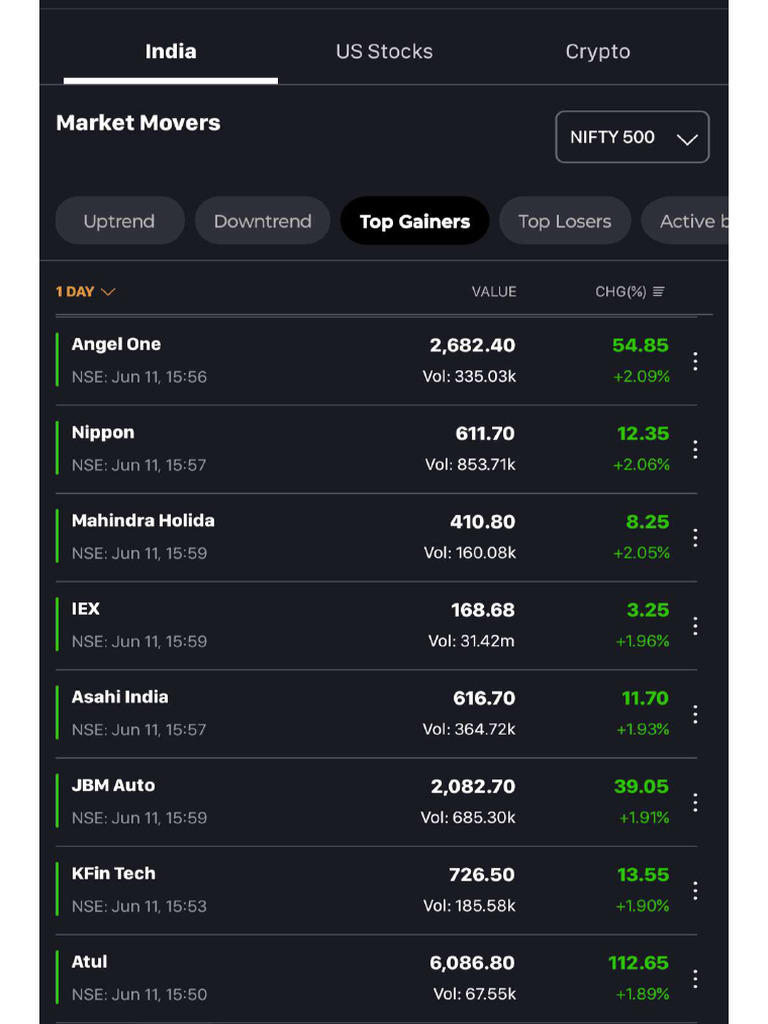This screenshot has height=1024, width=768.
Task: Open three-dot menu for Nippon
Action: [x=695, y=449]
